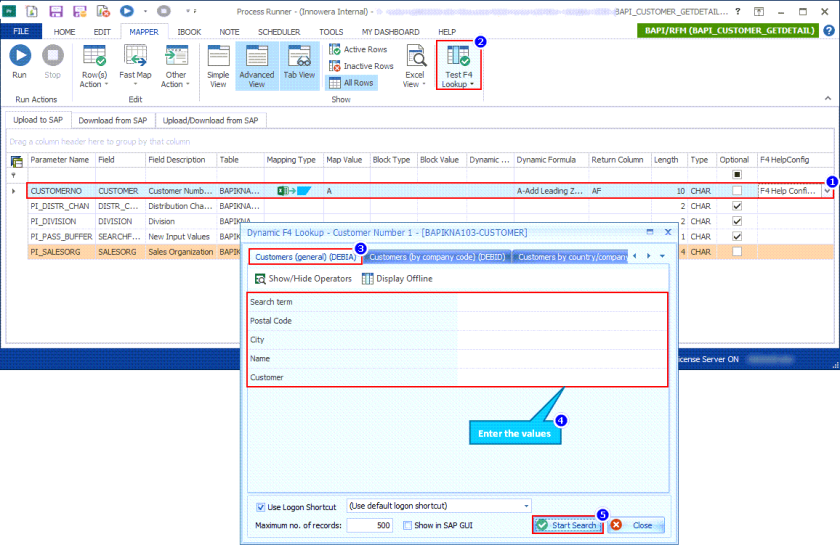Click small run icon in title bar
Viewport: 840px width, 550px height.
[126, 11]
